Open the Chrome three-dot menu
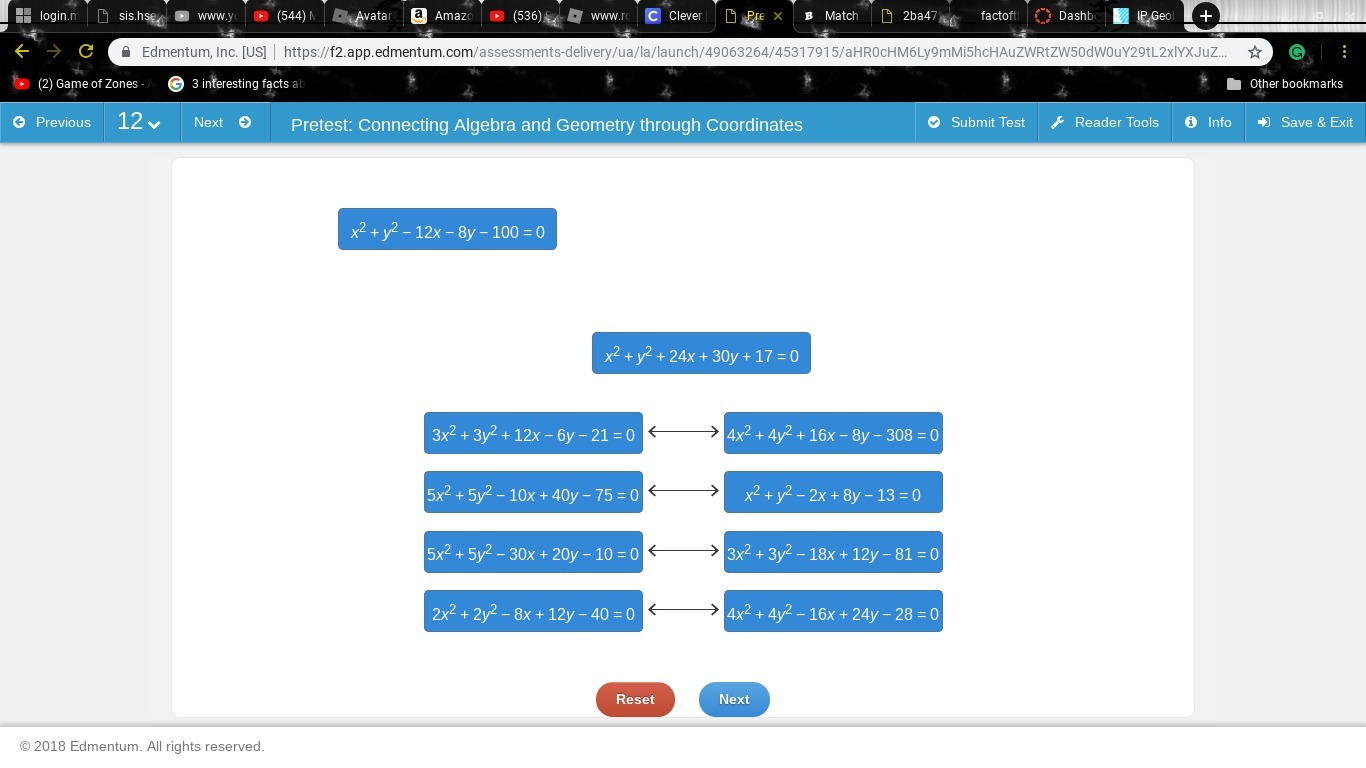 [x=1346, y=52]
